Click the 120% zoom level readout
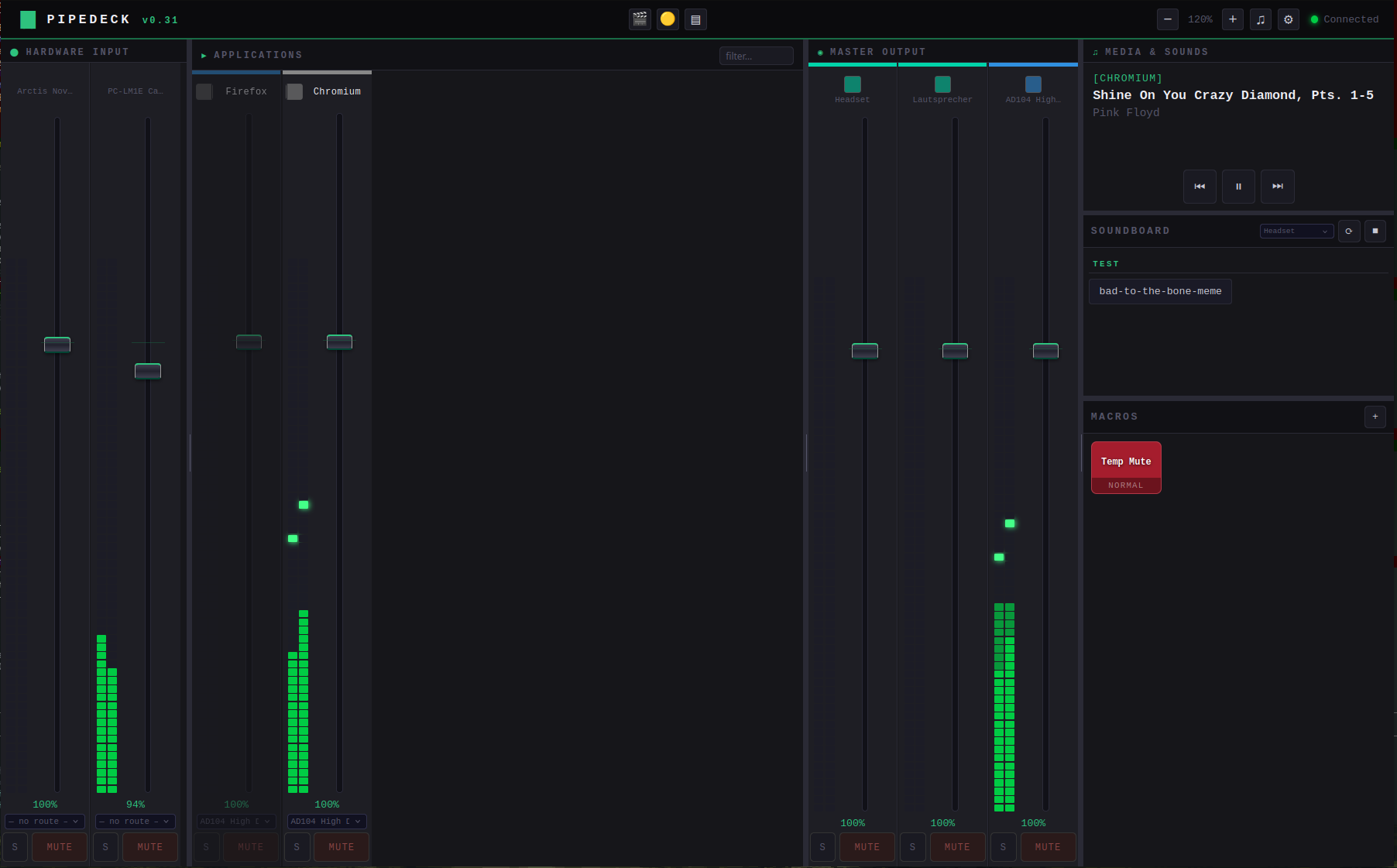 1200,19
